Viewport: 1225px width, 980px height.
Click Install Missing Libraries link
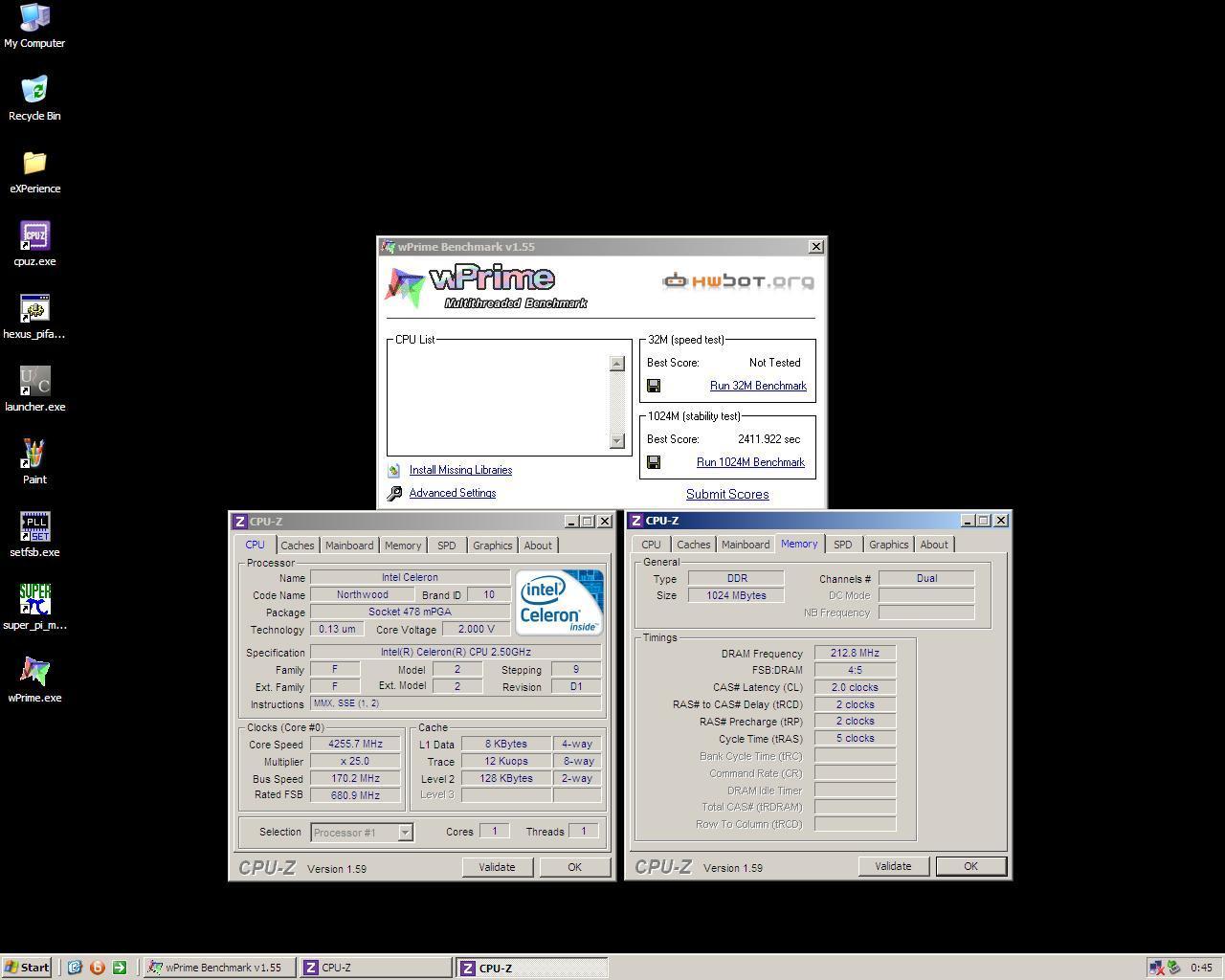pyautogui.click(x=460, y=470)
